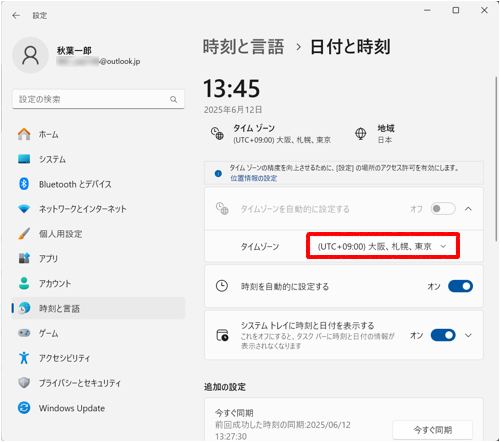
Task: Click the Windows Update sync icon
Action: point(24,408)
